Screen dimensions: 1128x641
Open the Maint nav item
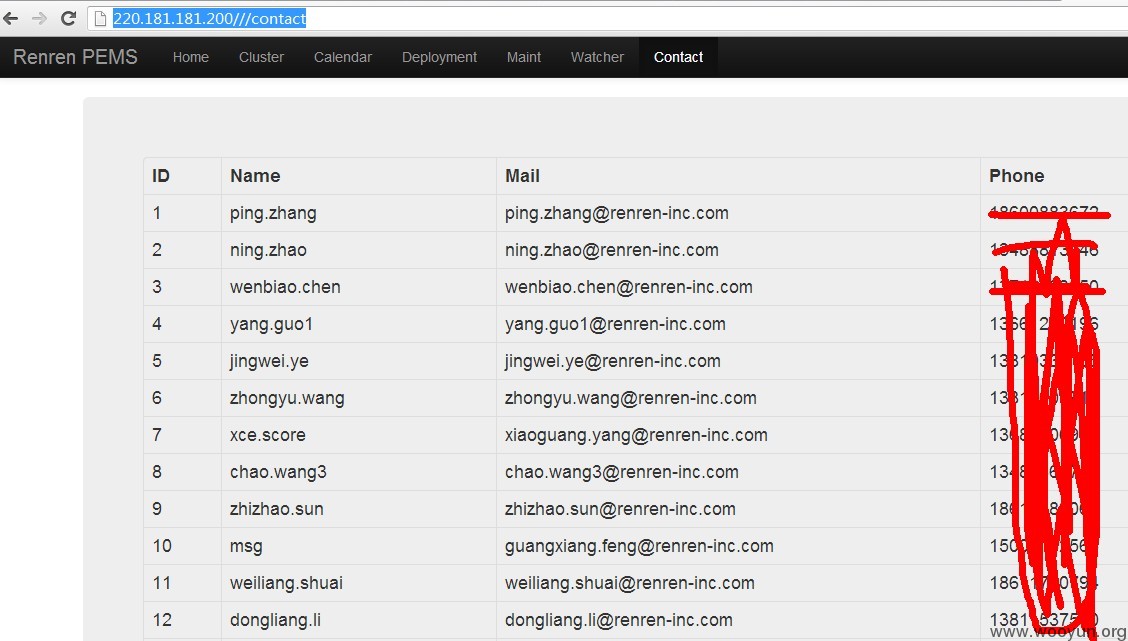[x=524, y=58]
